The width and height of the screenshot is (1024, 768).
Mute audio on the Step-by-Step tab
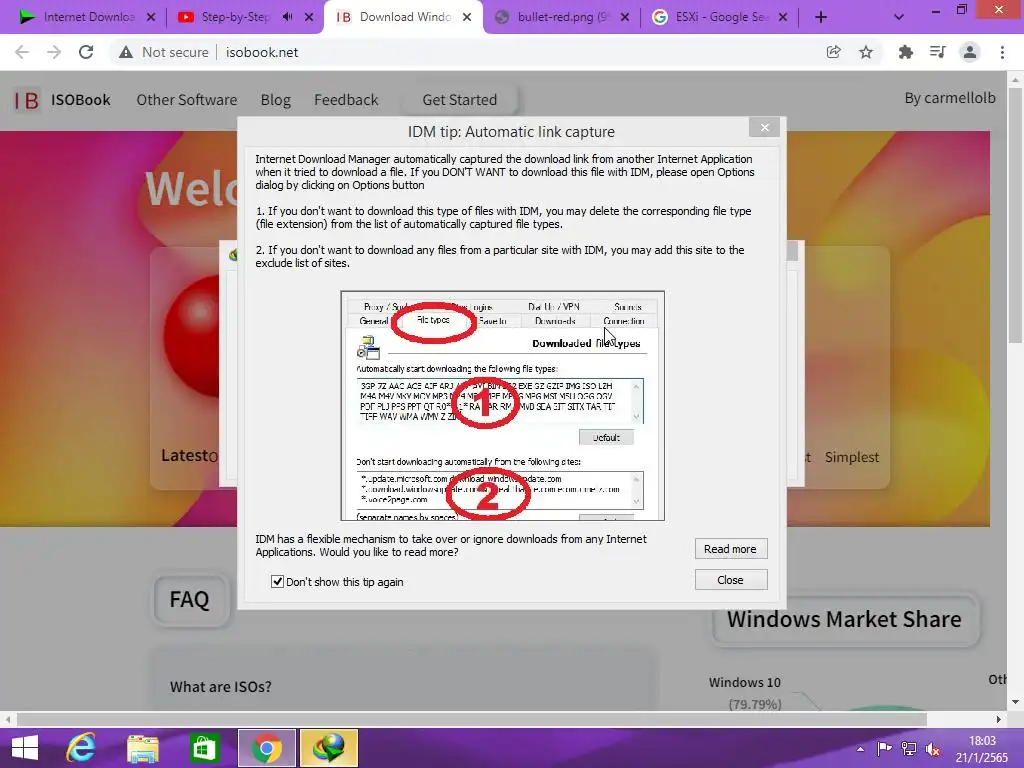click(287, 17)
